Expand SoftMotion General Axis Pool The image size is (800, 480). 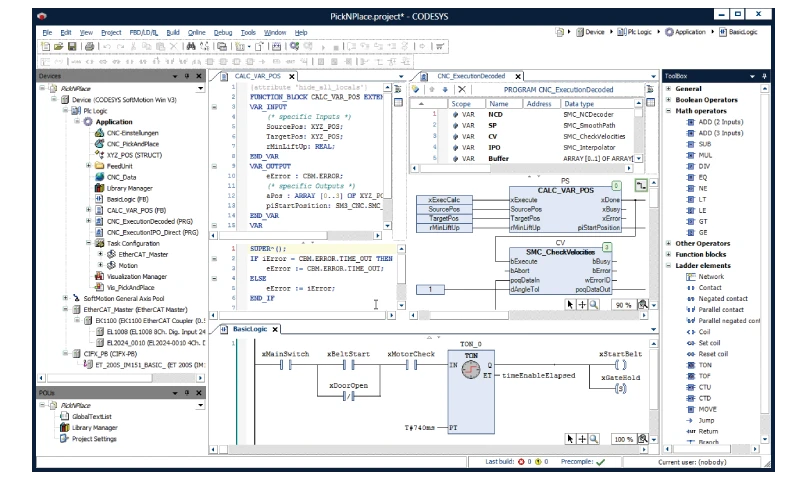pos(65,298)
